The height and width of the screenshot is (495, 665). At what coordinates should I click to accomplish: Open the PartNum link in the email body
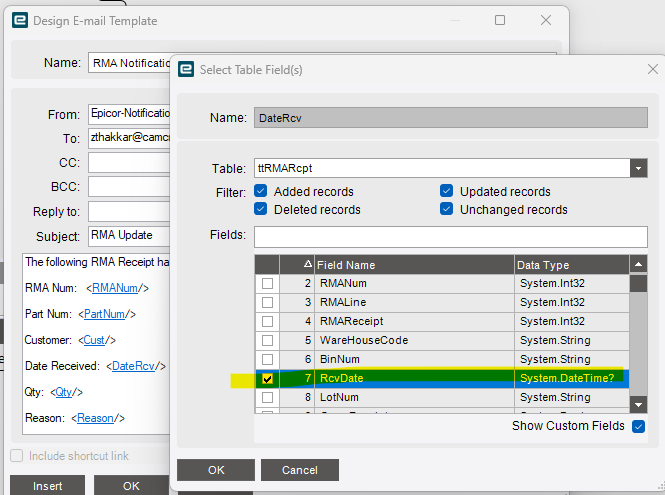coord(104,314)
